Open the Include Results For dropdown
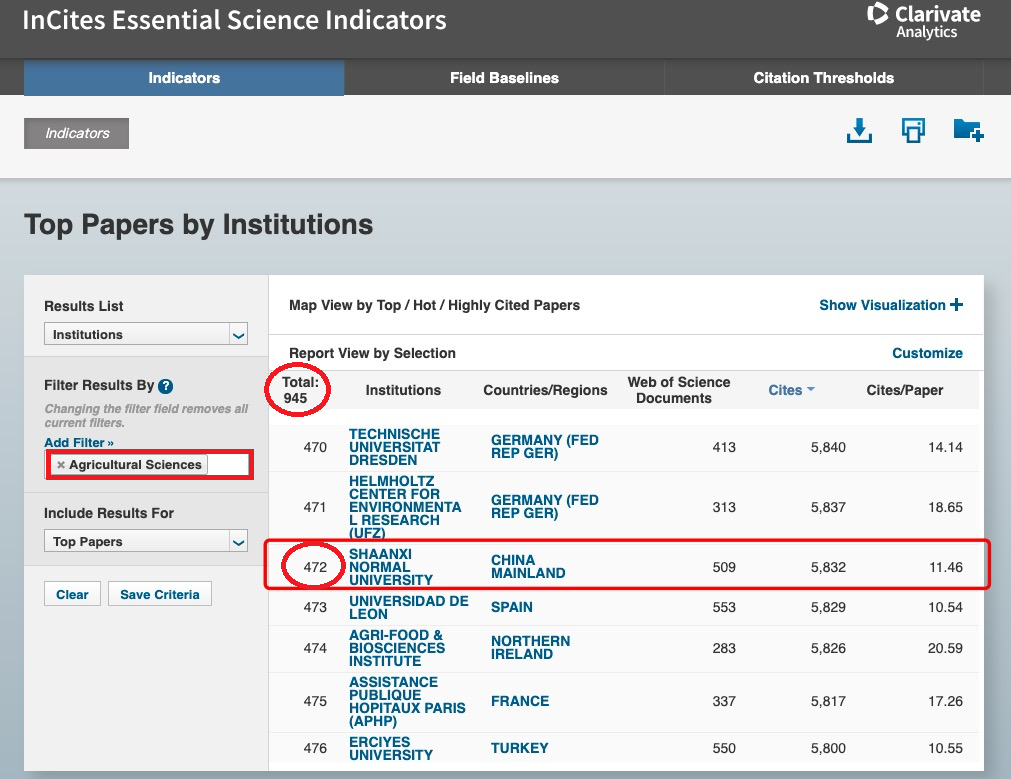This screenshot has width=1011, height=779. click(x=146, y=541)
